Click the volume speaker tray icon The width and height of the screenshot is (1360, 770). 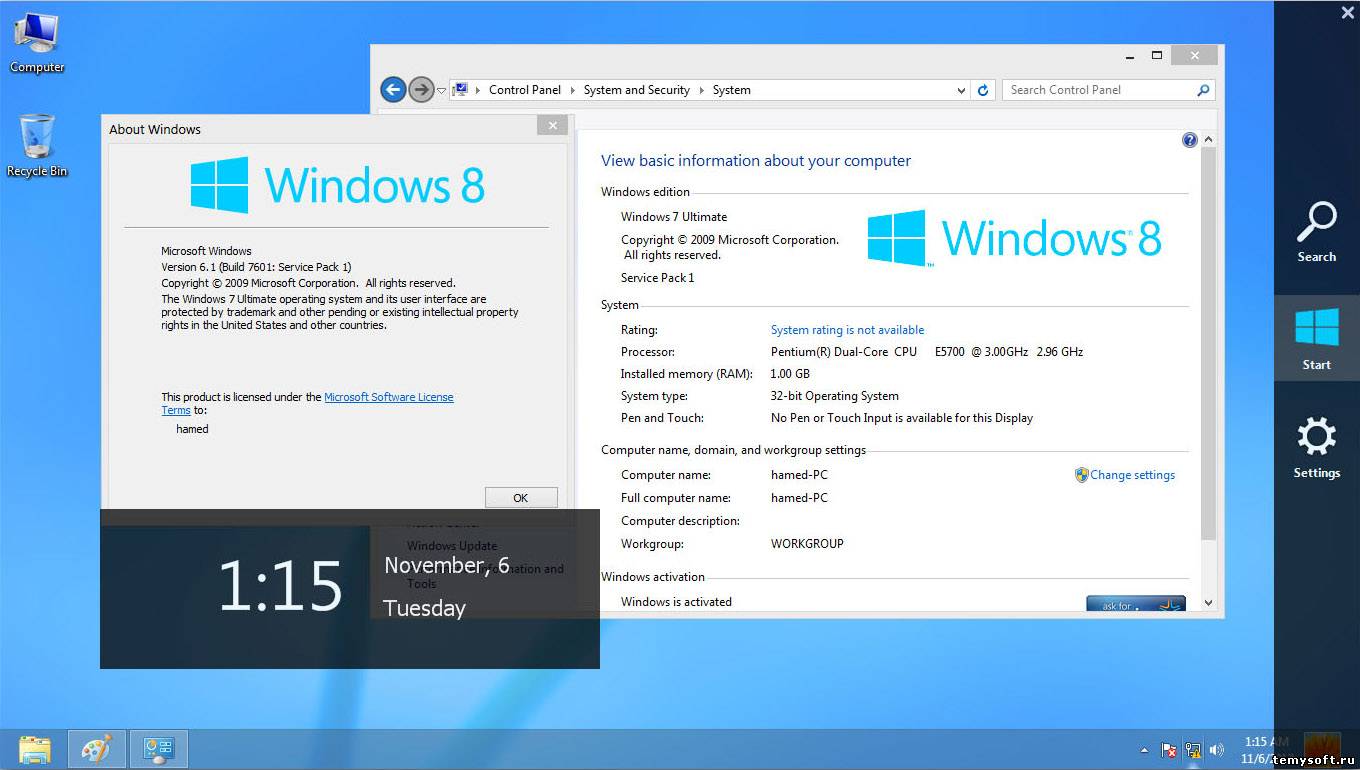[1216, 750]
